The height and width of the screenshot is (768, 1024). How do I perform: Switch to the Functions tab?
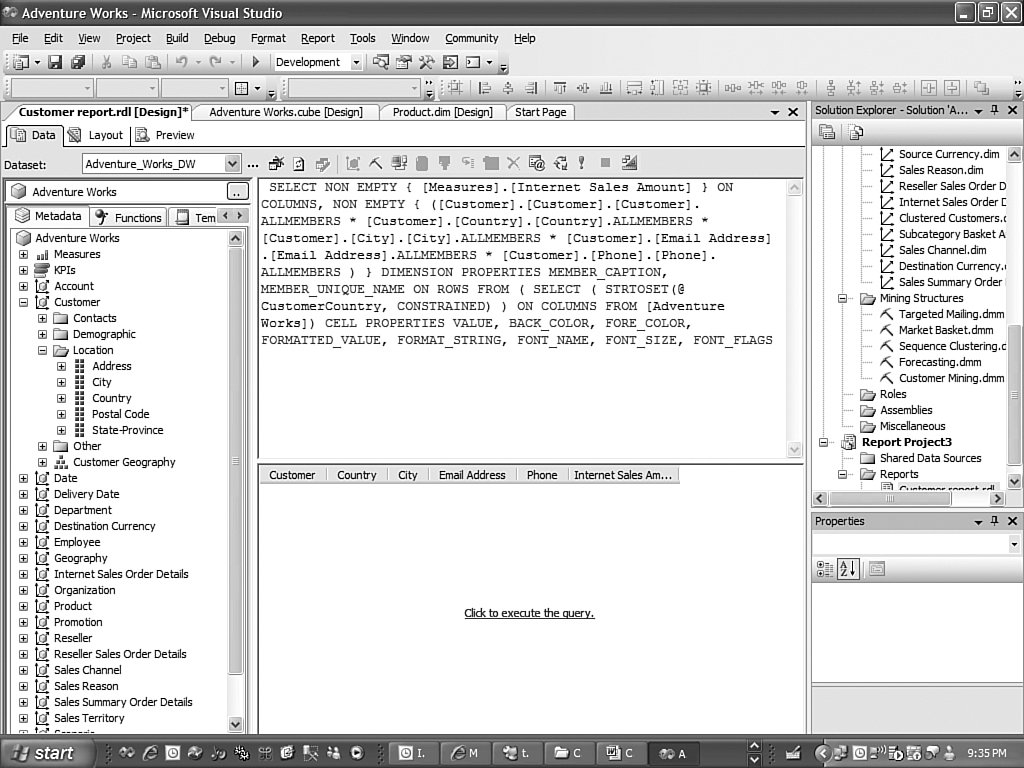pyautogui.click(x=129, y=217)
